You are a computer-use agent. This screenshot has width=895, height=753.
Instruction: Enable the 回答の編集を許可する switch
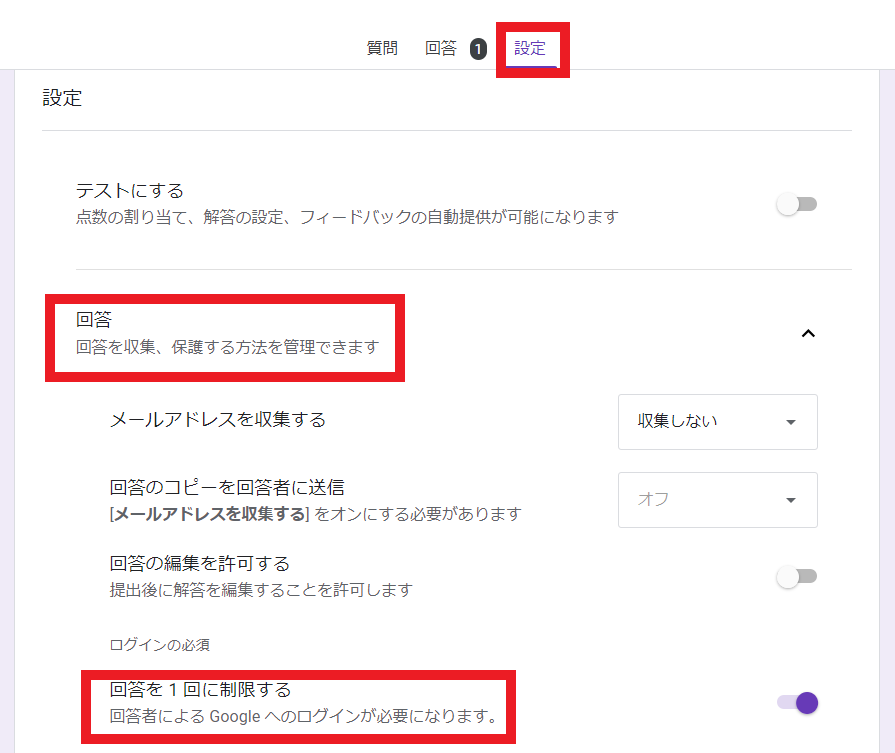797,576
